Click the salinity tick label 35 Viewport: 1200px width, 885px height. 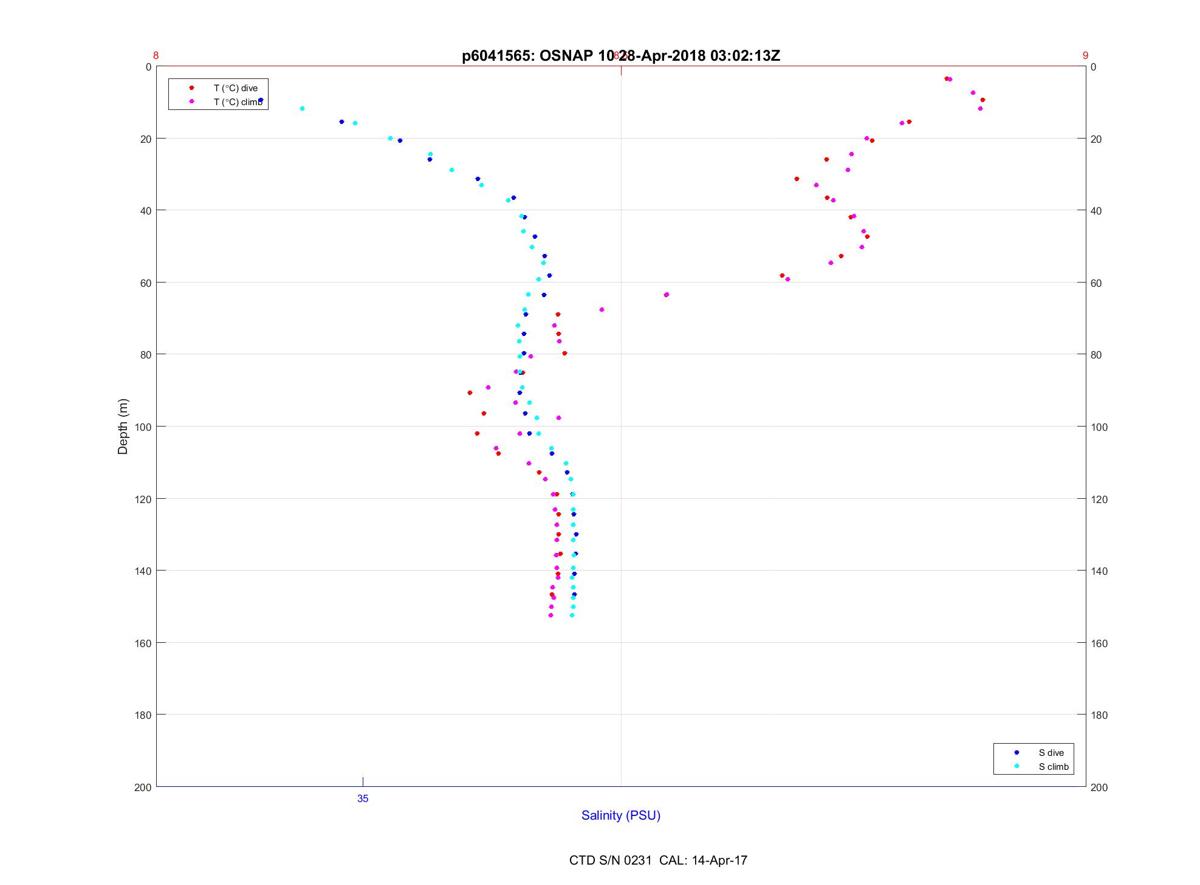363,799
